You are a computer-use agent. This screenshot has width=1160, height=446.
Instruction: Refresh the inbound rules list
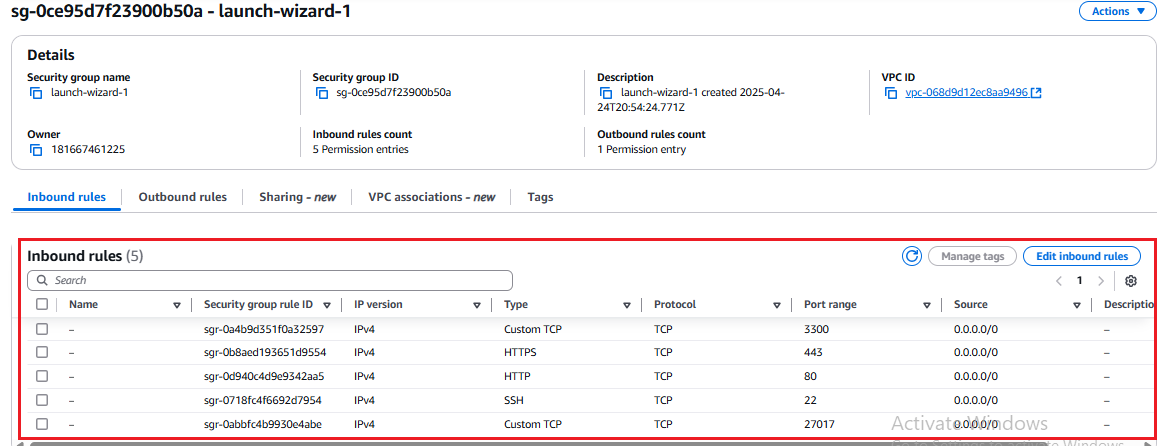coord(912,256)
